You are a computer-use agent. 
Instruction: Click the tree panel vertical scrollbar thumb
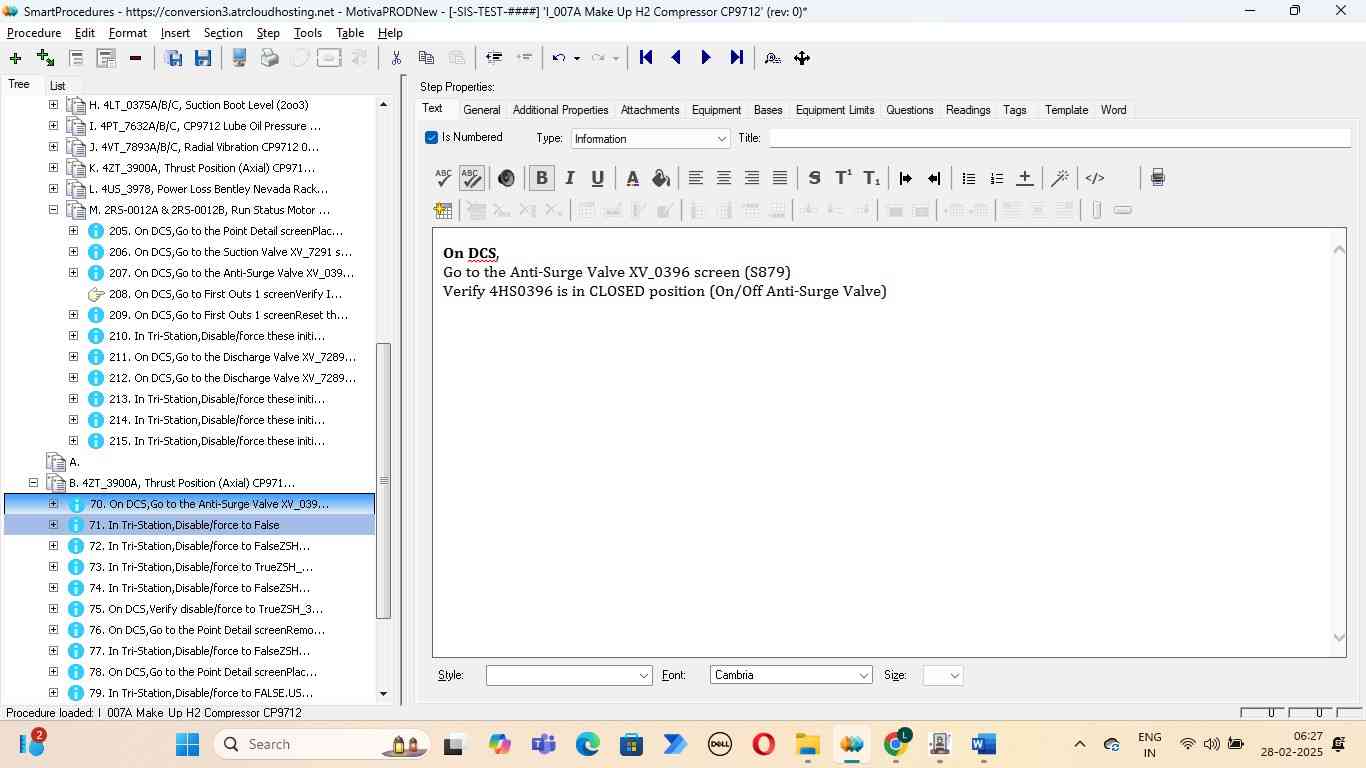pyautogui.click(x=382, y=480)
